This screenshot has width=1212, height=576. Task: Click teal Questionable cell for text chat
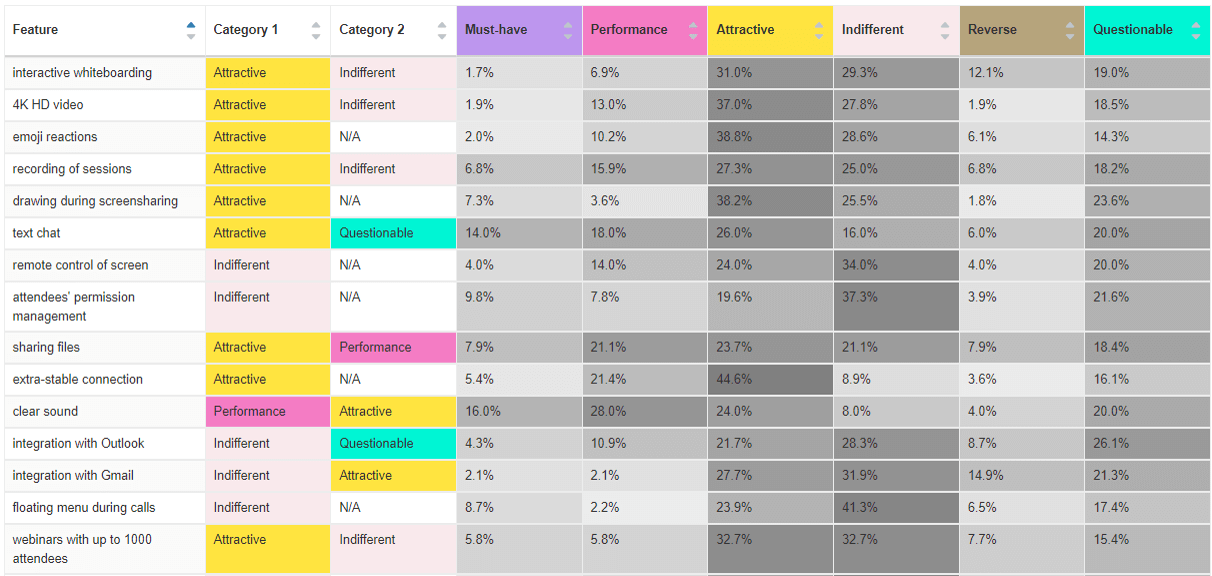[x=376, y=233]
